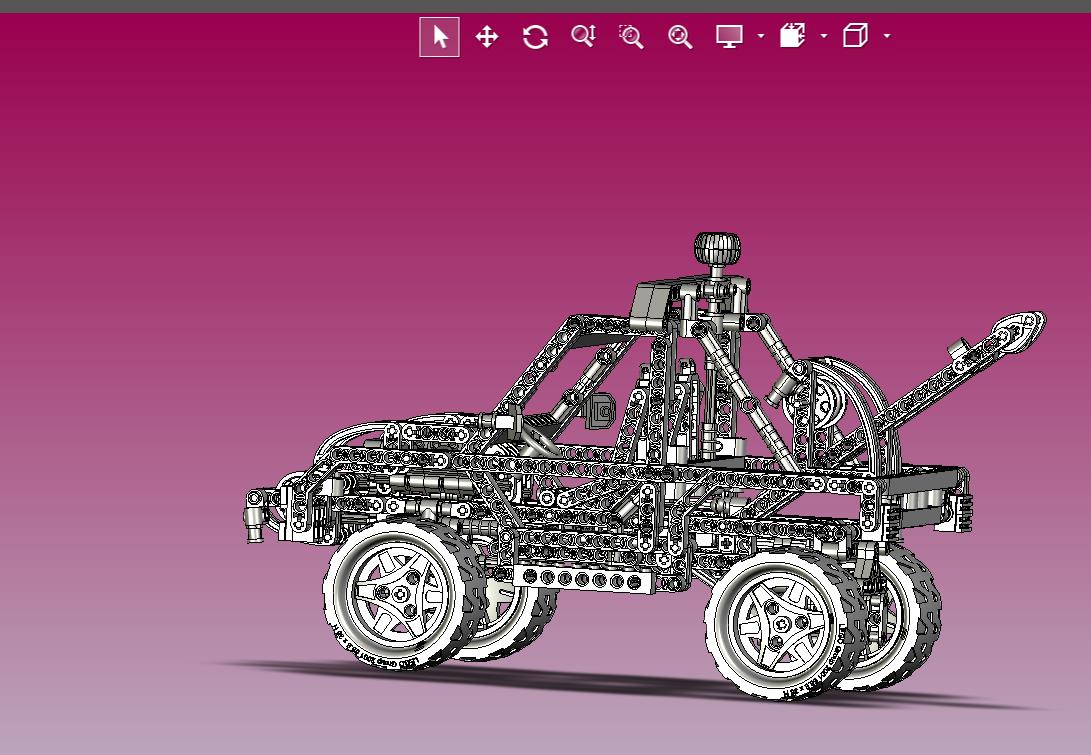Open view orientation cube dropdown arrow
The width and height of the screenshot is (1091, 755).
coord(886,36)
